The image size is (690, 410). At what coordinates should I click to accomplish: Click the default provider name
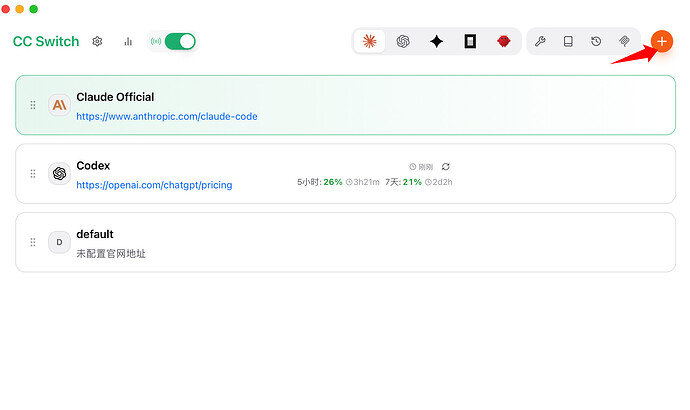[x=95, y=234]
